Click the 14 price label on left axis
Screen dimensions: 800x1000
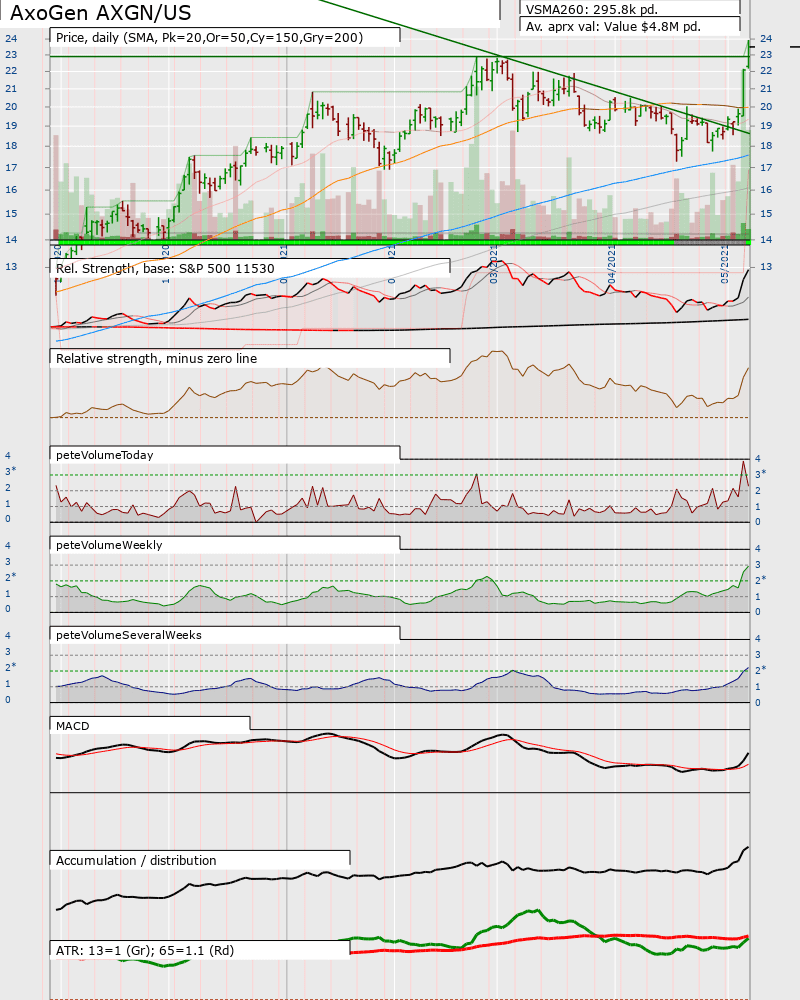coord(11,239)
